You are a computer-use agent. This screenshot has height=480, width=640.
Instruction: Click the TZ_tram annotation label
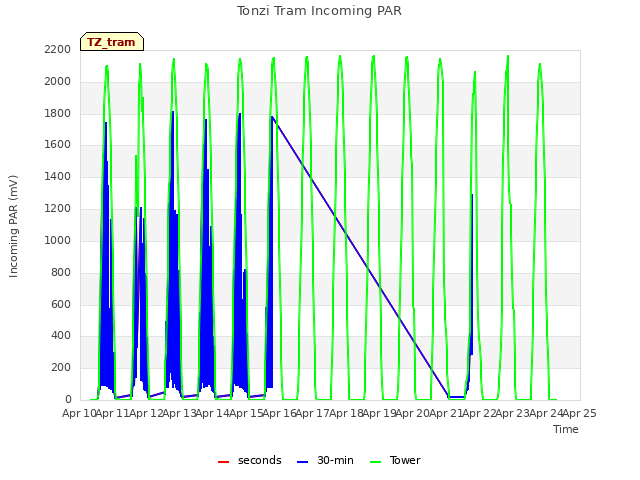111,42
